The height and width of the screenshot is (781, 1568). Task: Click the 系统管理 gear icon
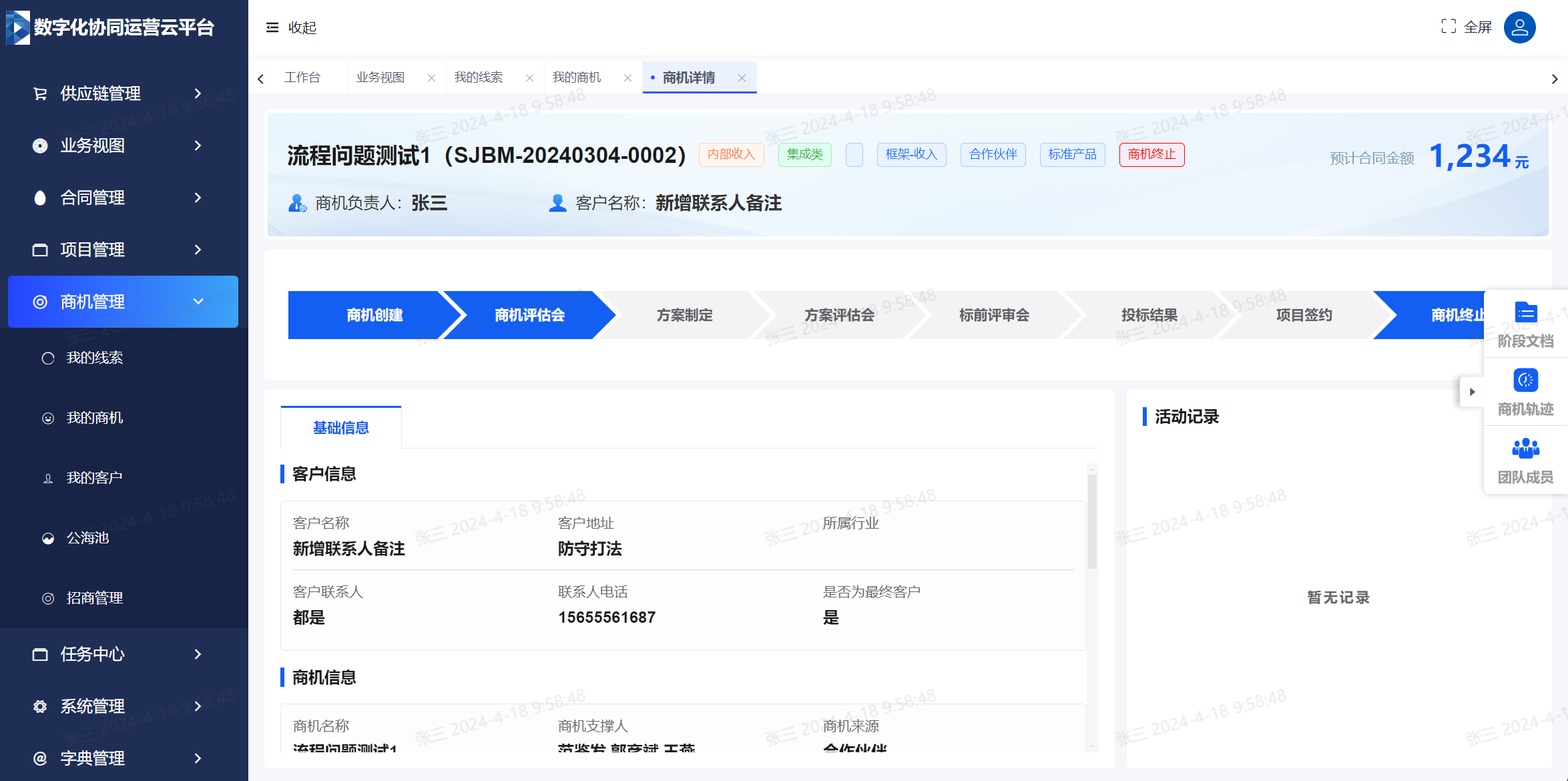[x=40, y=706]
